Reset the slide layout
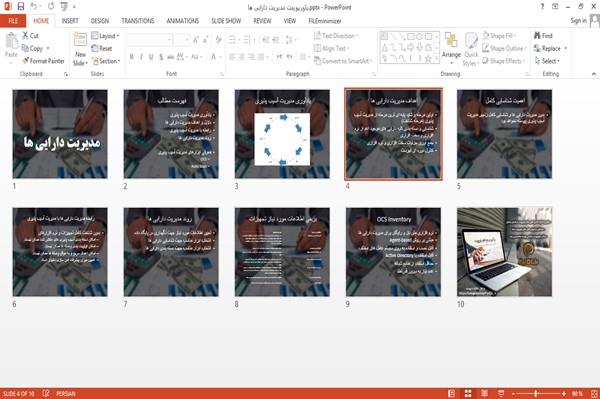The width and height of the screenshot is (600, 399). click(x=102, y=48)
